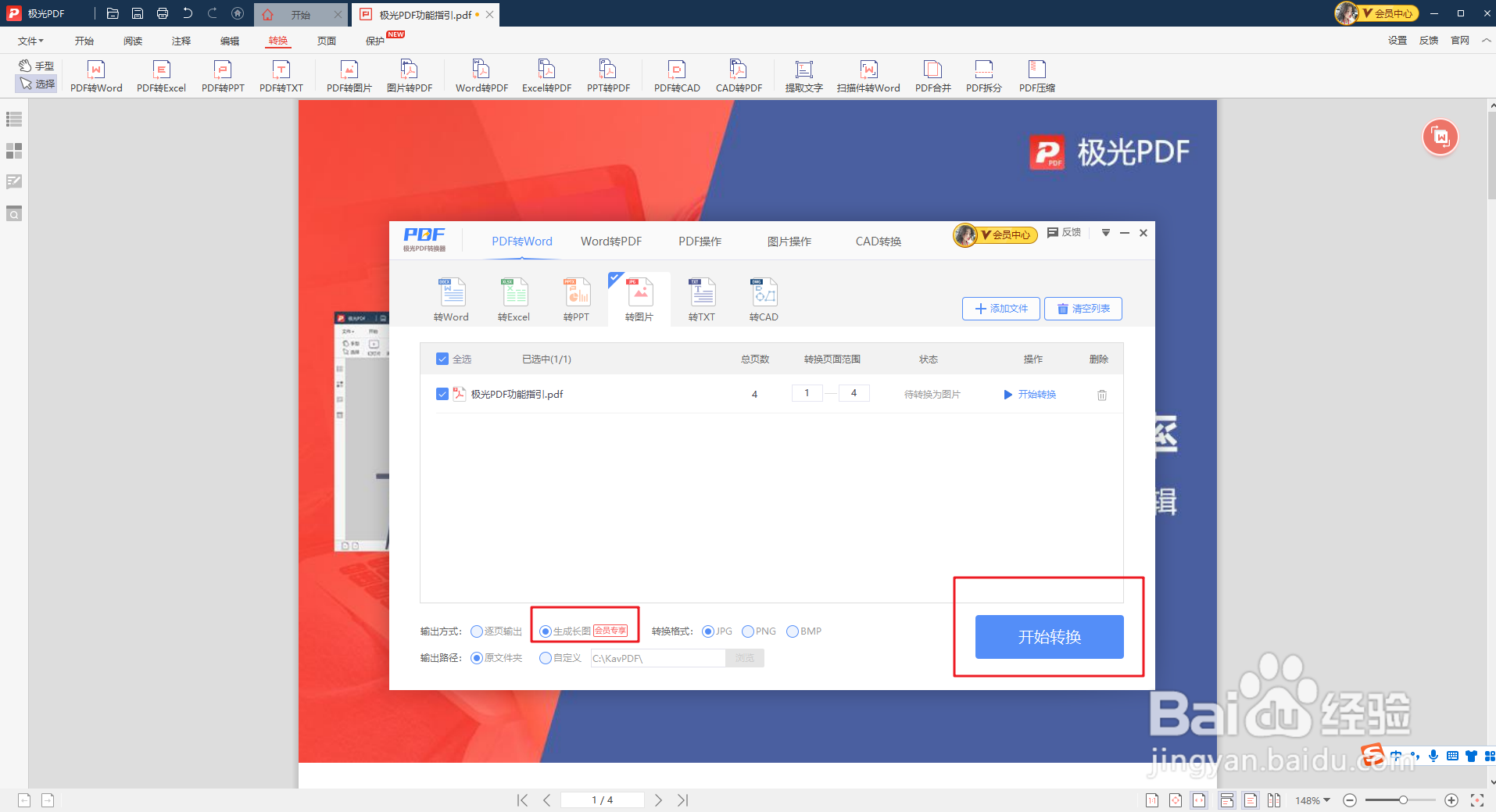Open the outline list panel in the left sidebar
Screen dimensions: 1496x812
pos(14,119)
